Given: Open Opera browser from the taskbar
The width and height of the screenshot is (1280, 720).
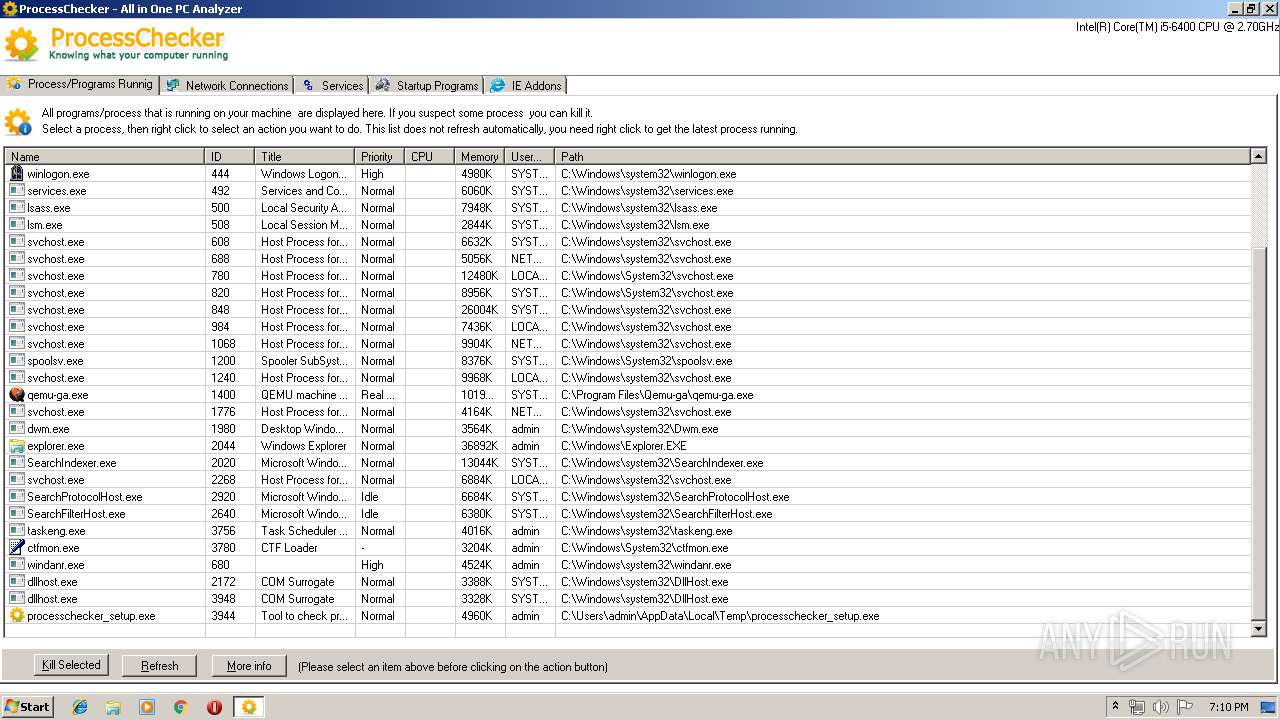Looking at the screenshot, I should tap(214, 707).
